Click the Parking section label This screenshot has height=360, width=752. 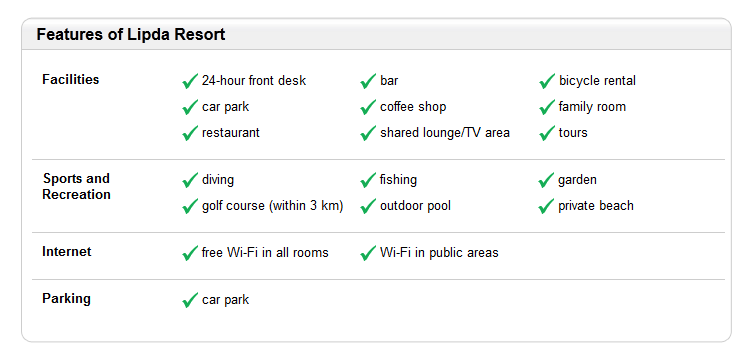pyautogui.click(x=66, y=299)
